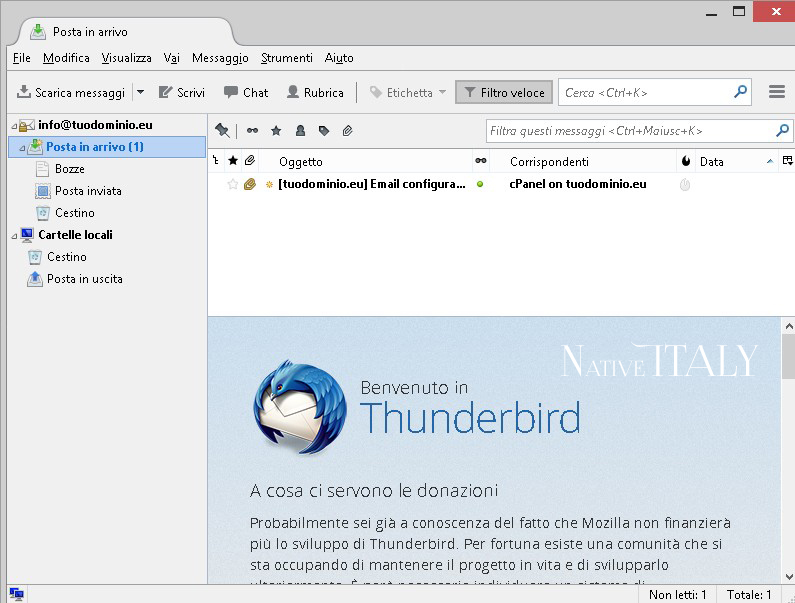Click the Scarica messaggi button
The width and height of the screenshot is (795, 603).
click(71, 93)
